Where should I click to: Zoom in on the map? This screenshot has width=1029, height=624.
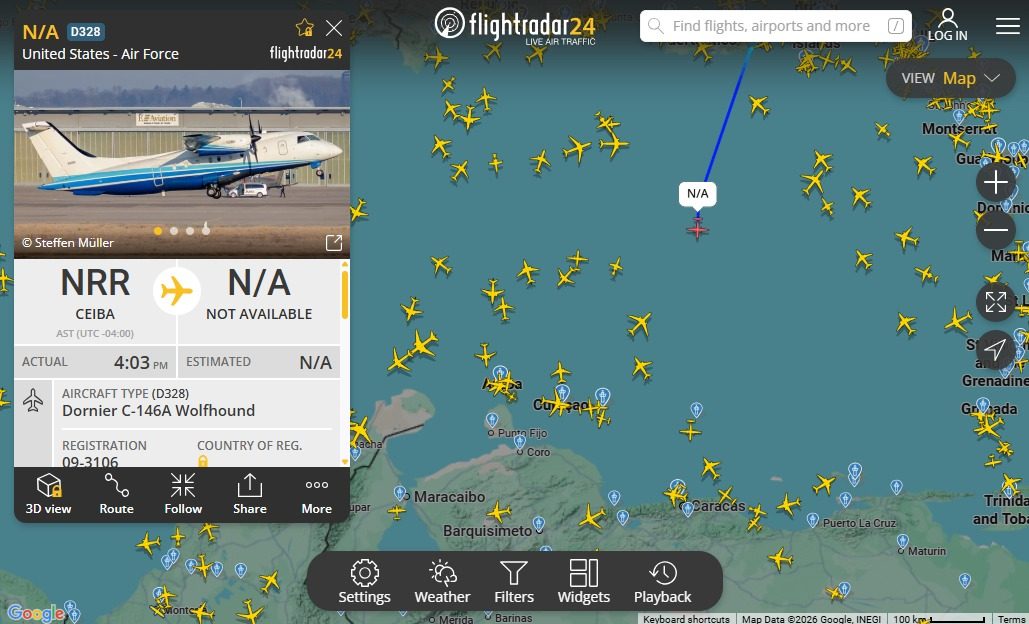(996, 182)
